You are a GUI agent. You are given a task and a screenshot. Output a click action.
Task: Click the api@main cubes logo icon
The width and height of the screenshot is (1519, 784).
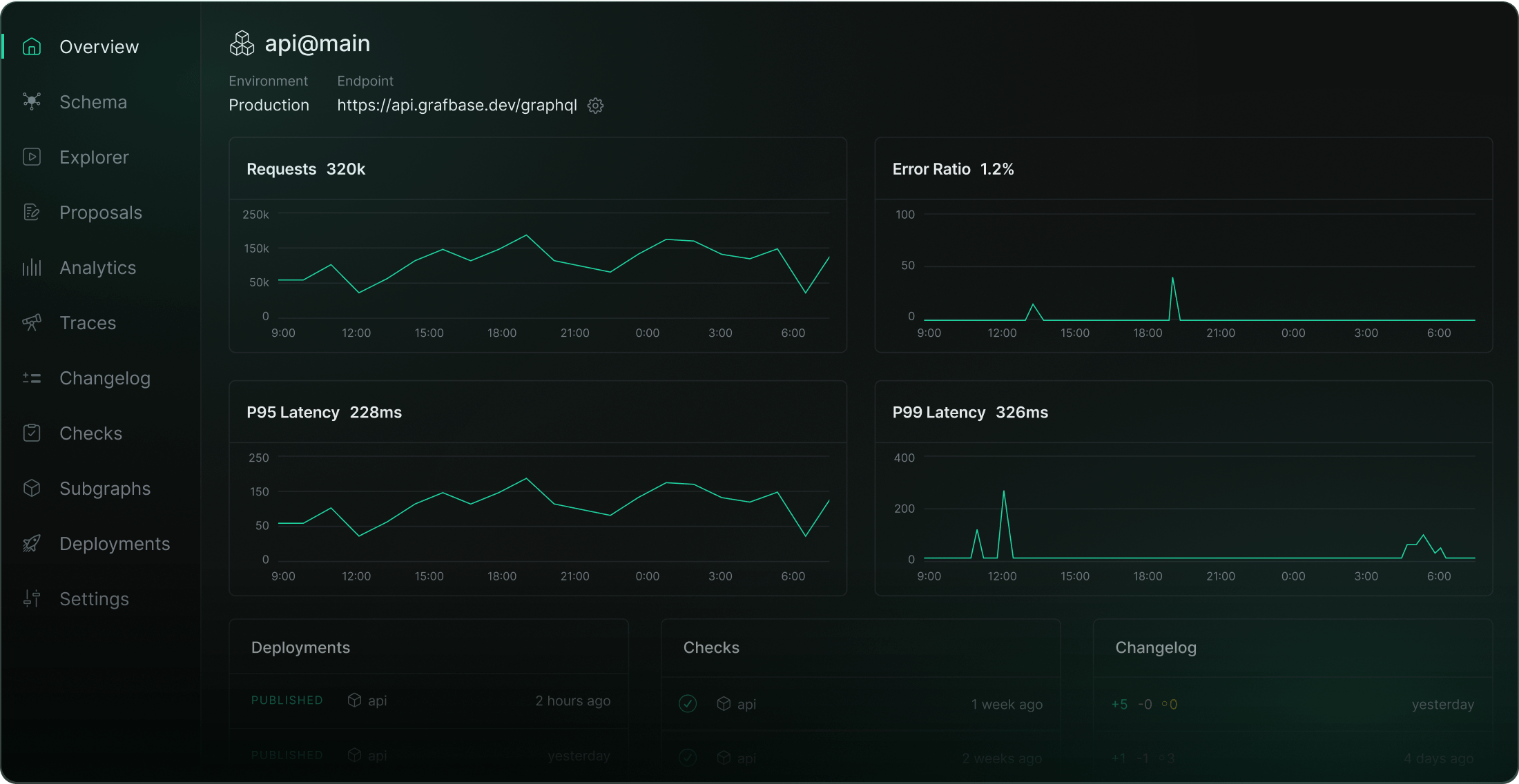click(x=242, y=43)
